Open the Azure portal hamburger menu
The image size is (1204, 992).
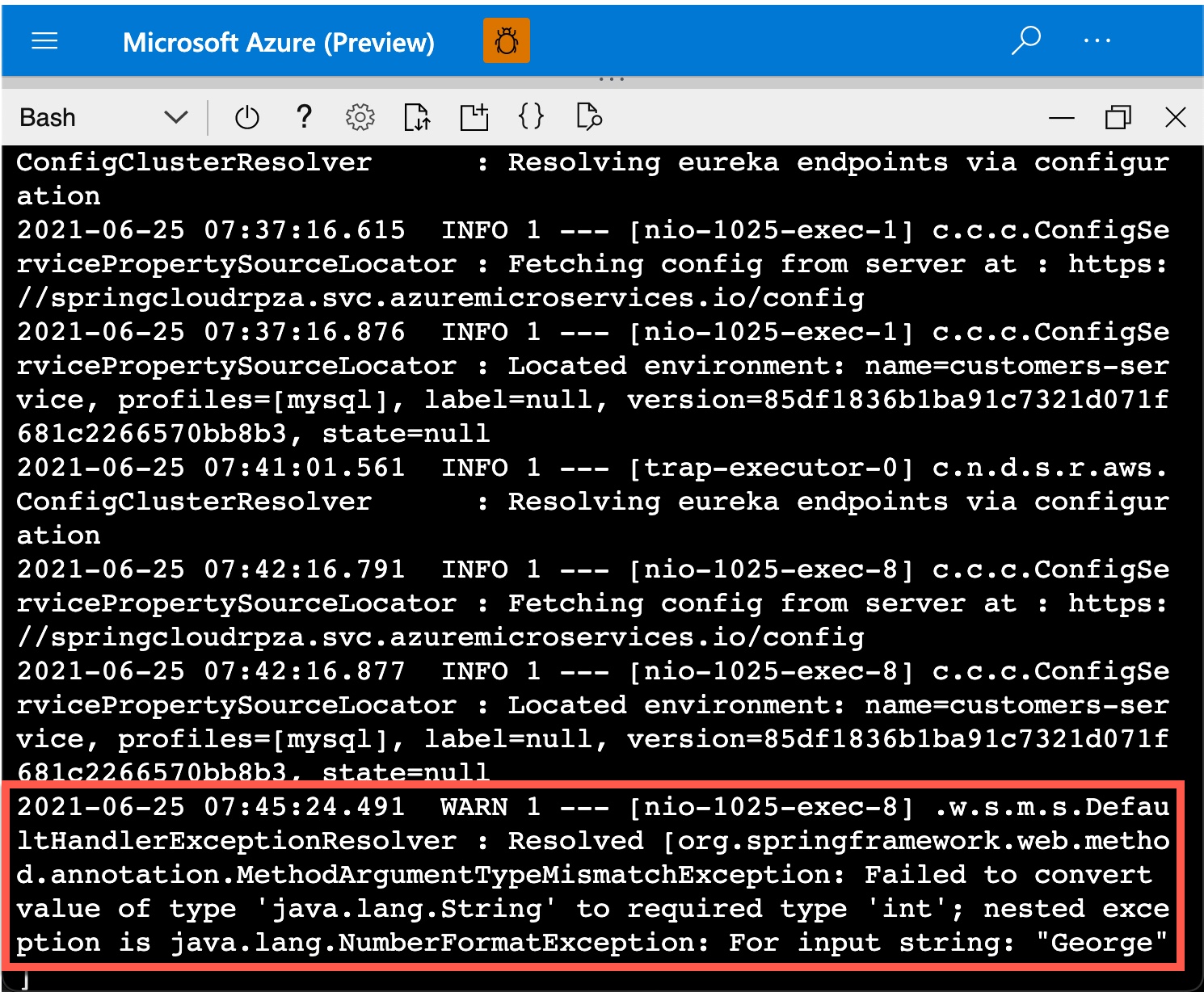click(x=44, y=41)
